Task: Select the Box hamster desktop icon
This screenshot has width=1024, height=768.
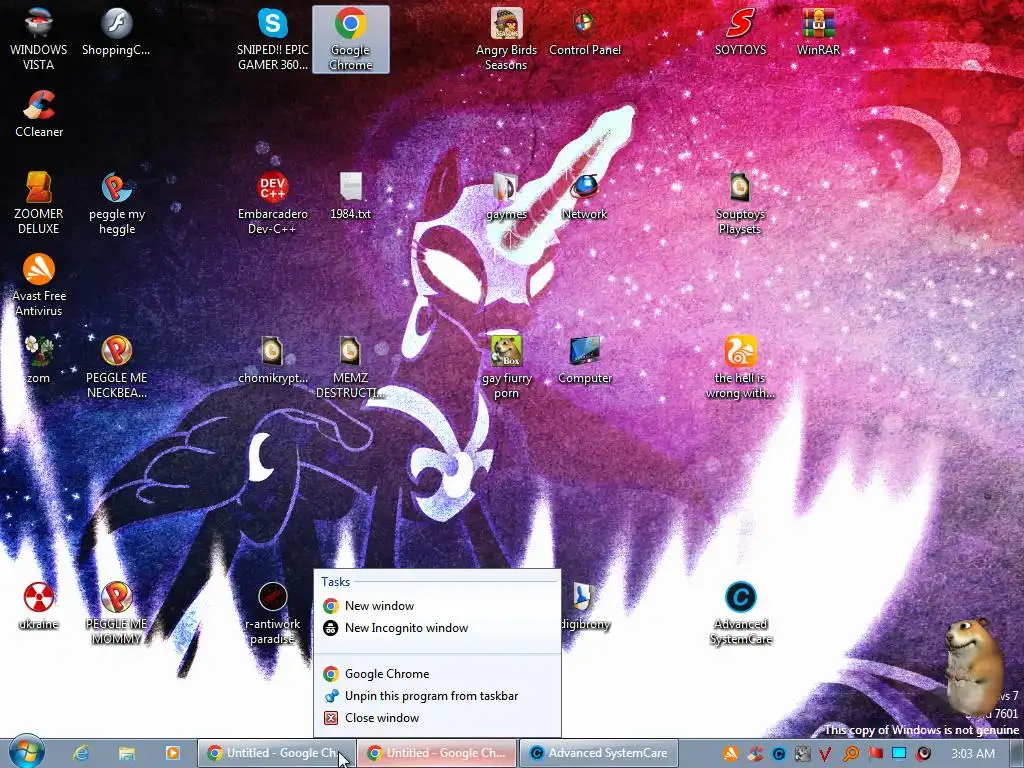Action: tap(506, 367)
